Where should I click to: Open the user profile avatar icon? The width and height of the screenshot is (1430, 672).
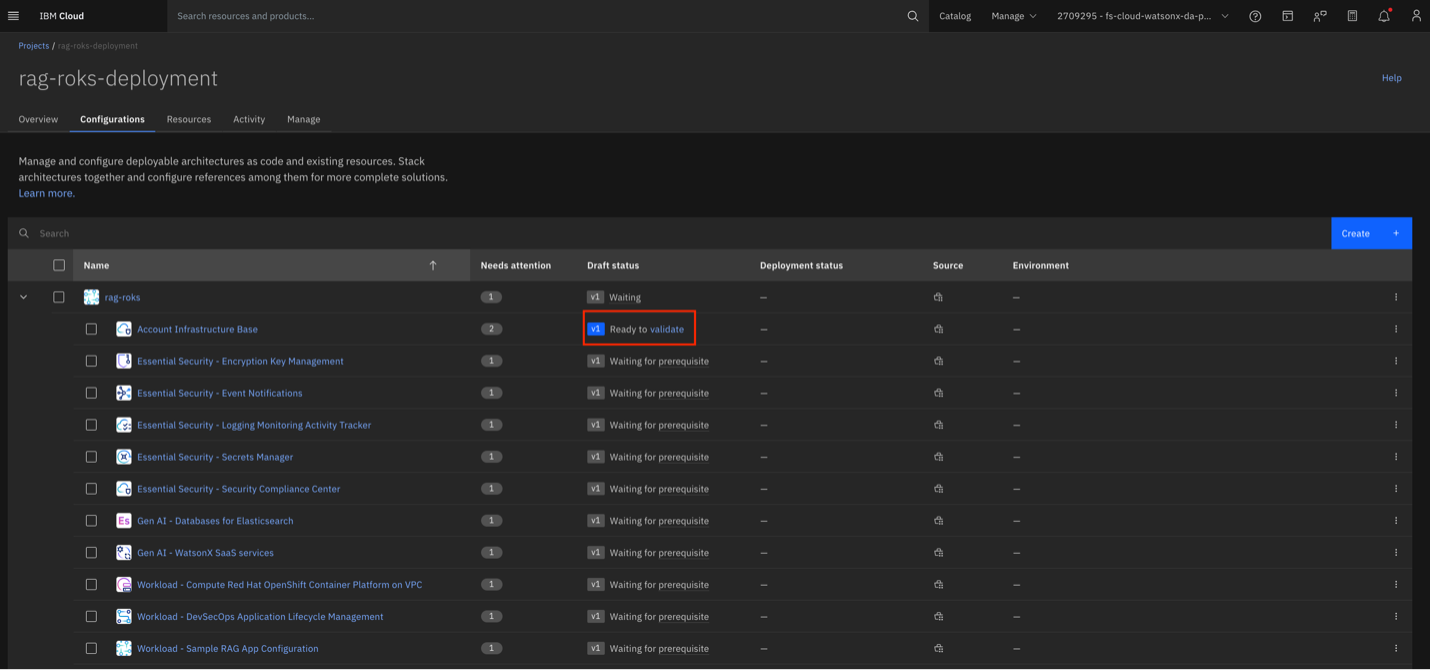click(1415, 16)
